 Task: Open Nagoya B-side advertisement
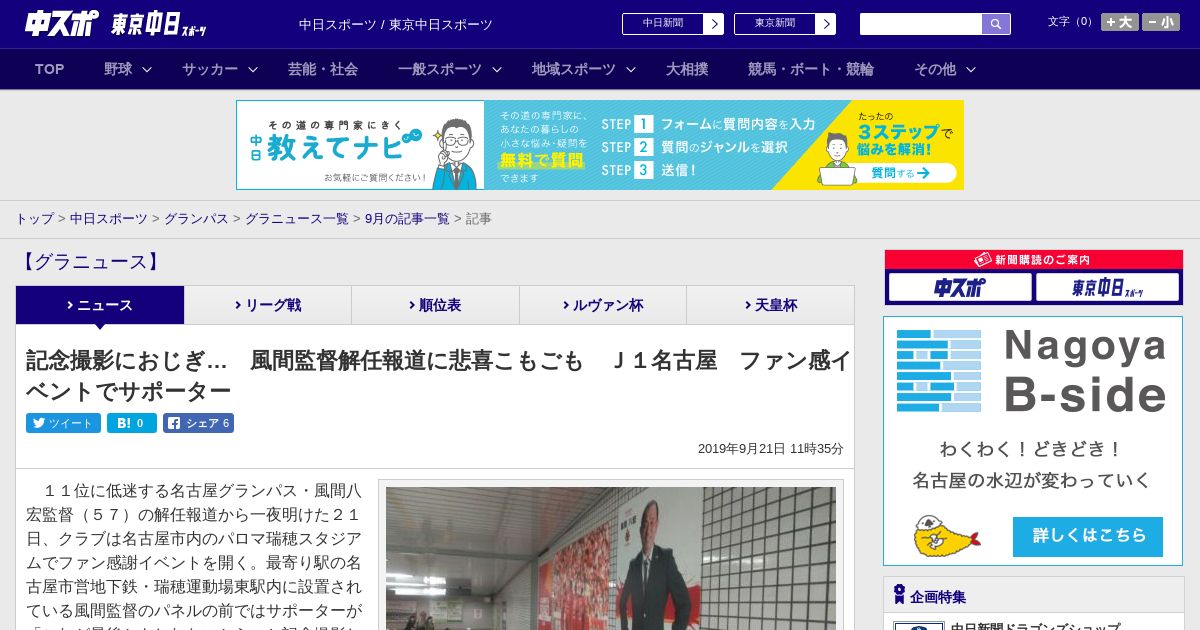[1033, 441]
